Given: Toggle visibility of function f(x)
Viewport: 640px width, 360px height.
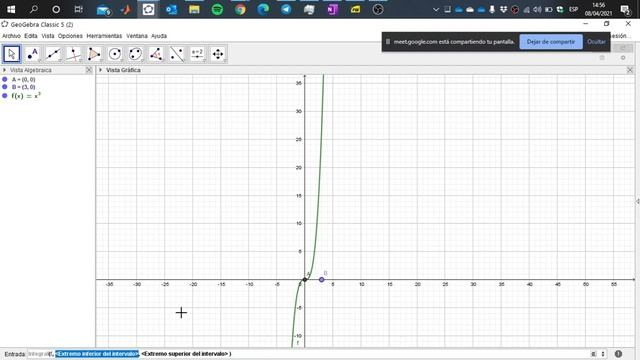Looking at the screenshot, I should pos(5,96).
